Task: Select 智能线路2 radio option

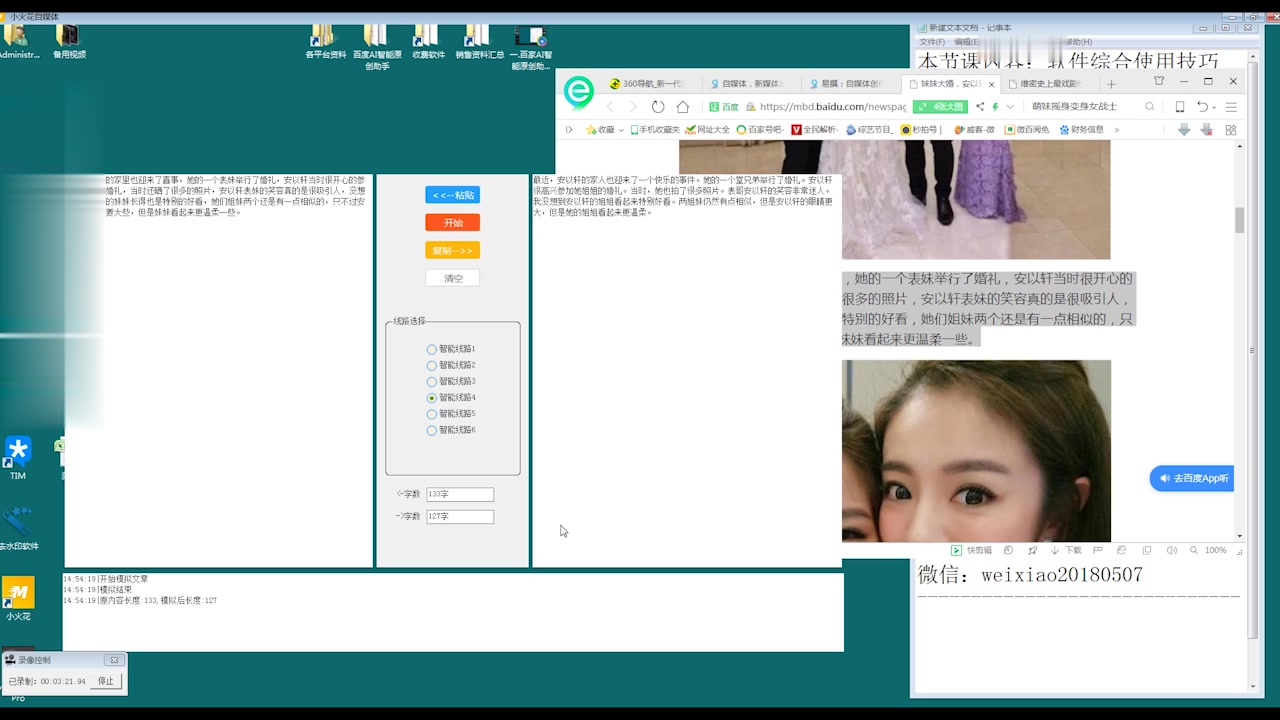Action: (x=451, y=365)
